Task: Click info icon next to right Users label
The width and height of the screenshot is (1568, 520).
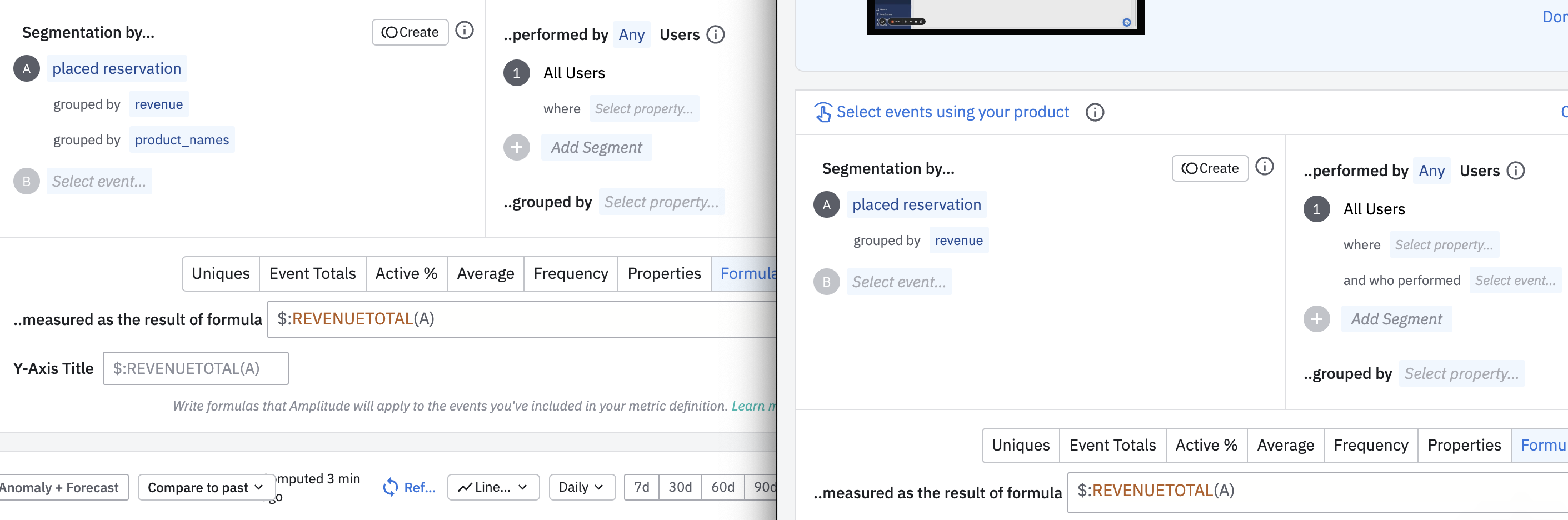Action: pos(1516,171)
